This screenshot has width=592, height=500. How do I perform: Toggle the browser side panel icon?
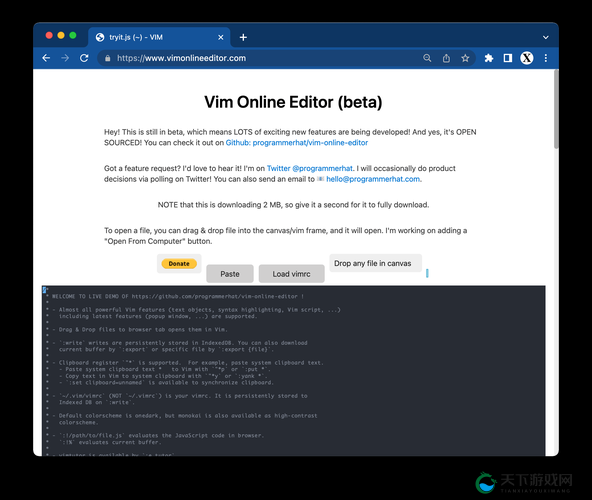pos(508,58)
